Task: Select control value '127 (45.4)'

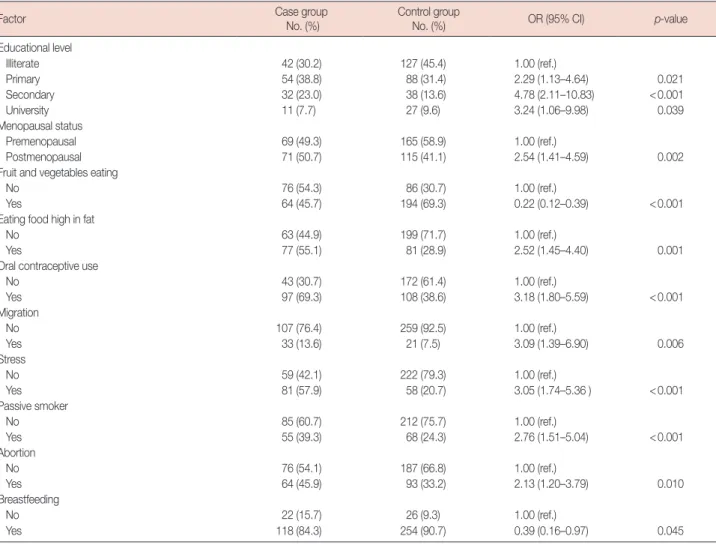Action: [x=423, y=63]
